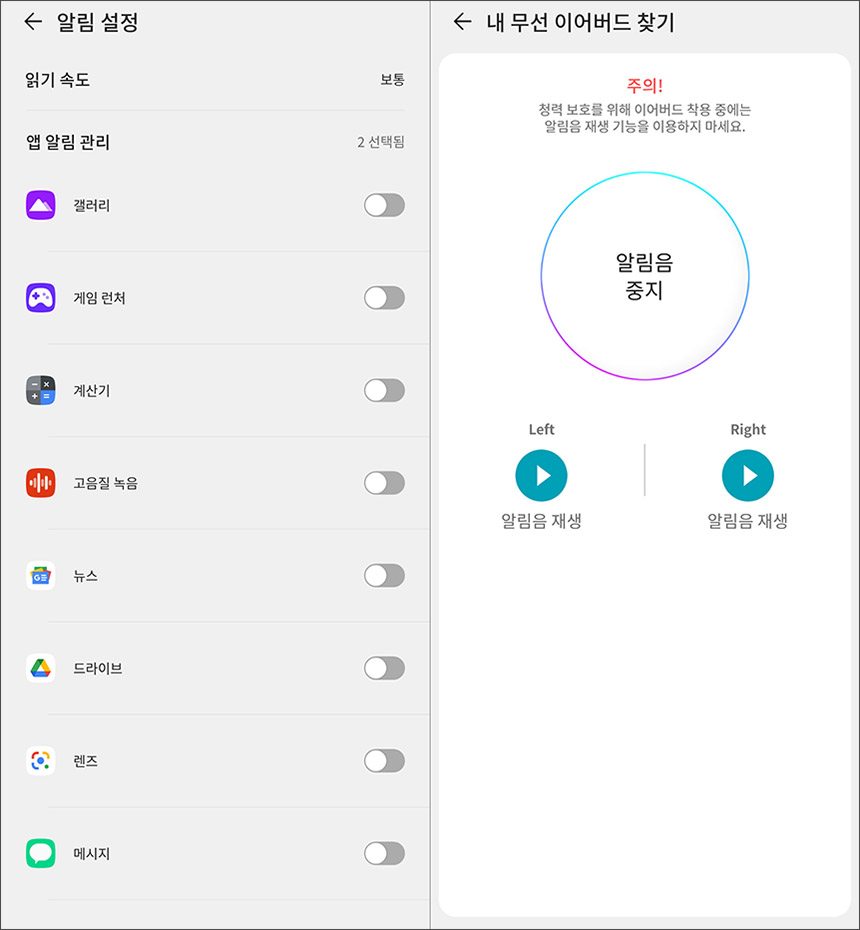Enable notifications for 갤러리
Screen dimensions: 860x930
384,205
